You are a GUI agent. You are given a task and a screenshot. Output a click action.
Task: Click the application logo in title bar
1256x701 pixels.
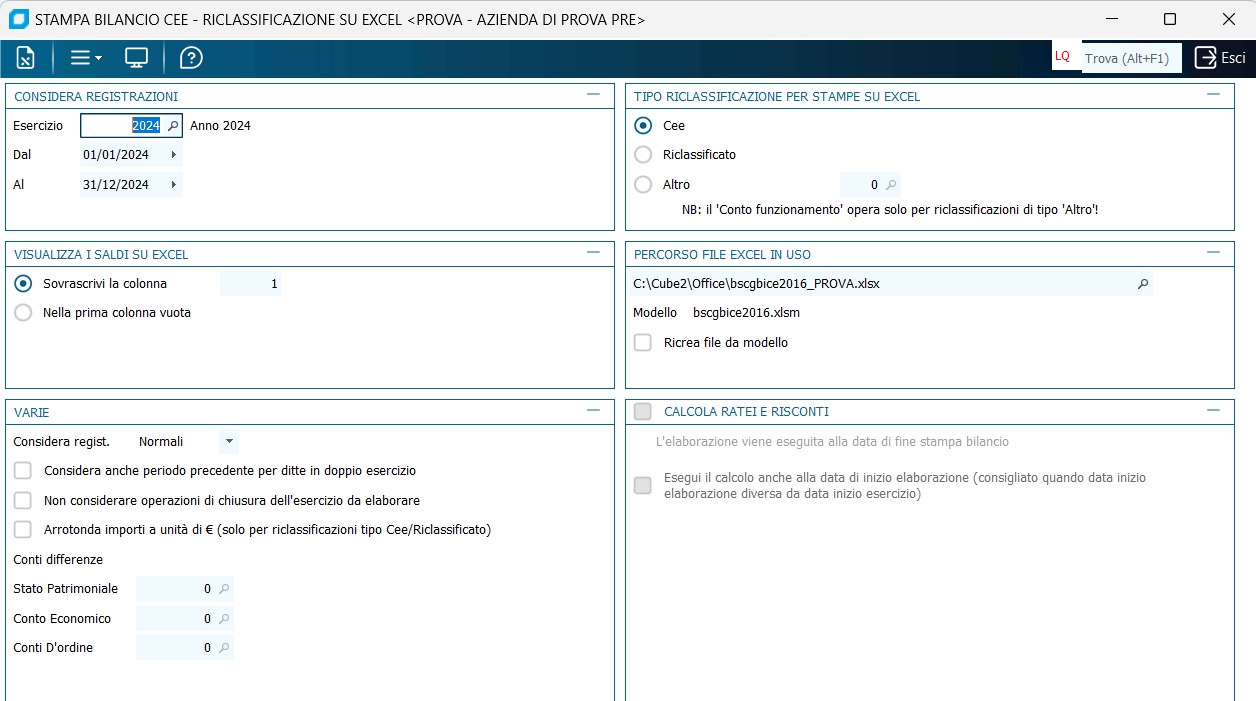(x=18, y=19)
